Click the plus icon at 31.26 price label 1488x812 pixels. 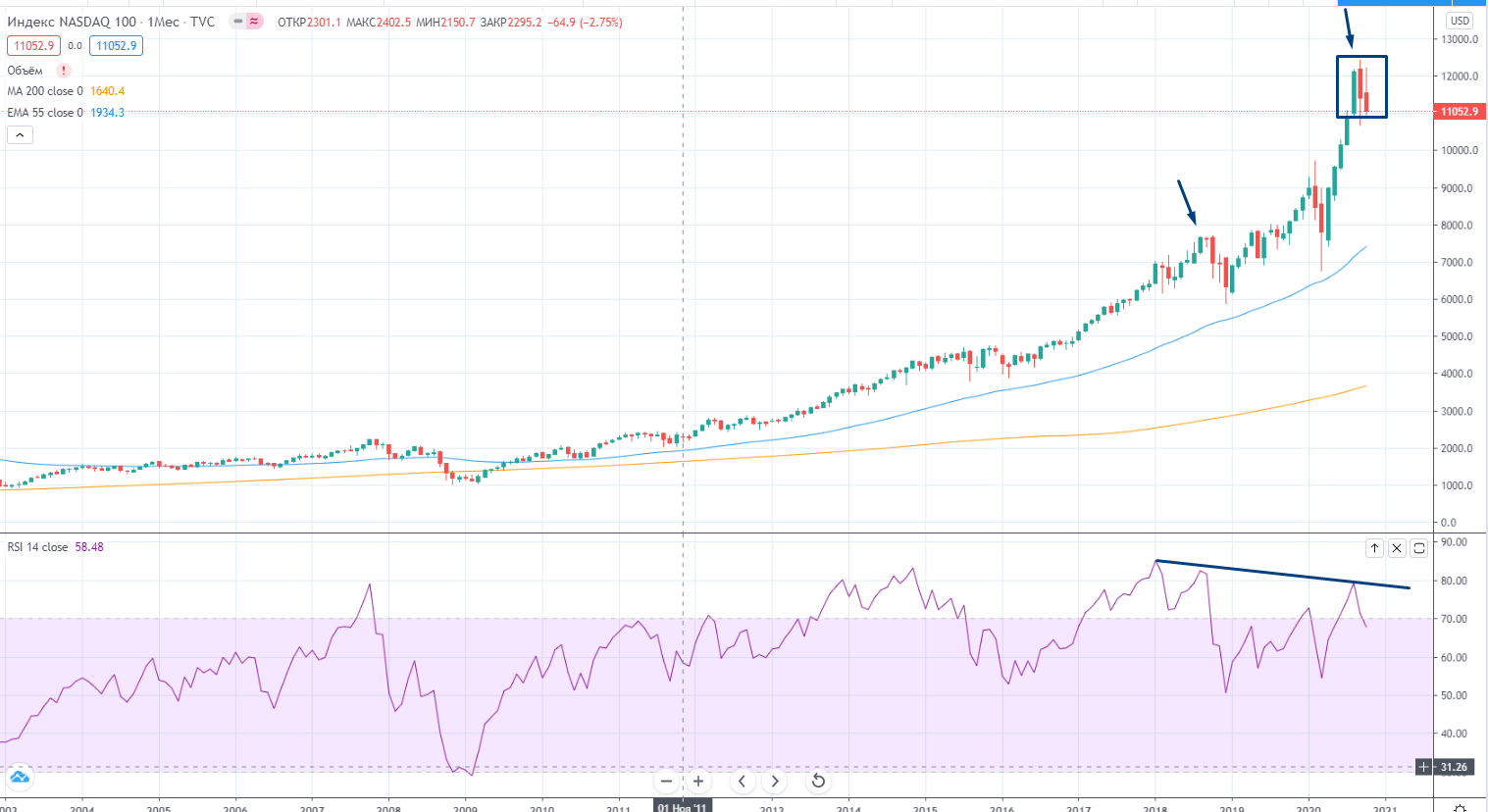point(1424,767)
